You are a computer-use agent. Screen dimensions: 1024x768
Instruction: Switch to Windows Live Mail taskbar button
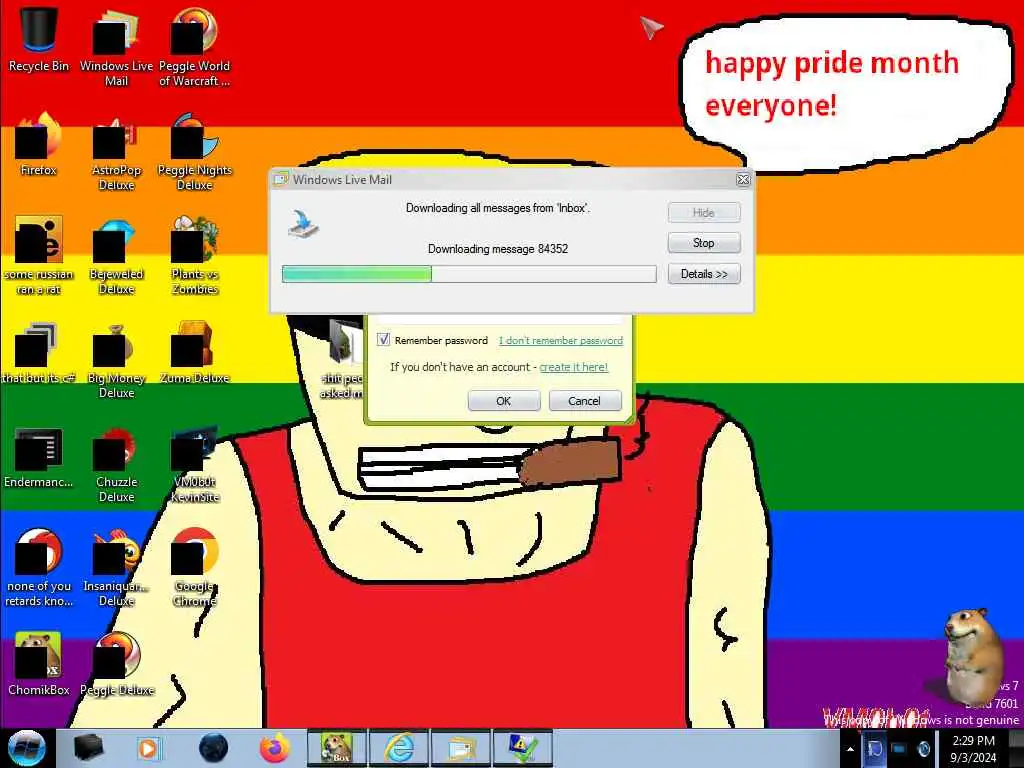[x=461, y=748]
